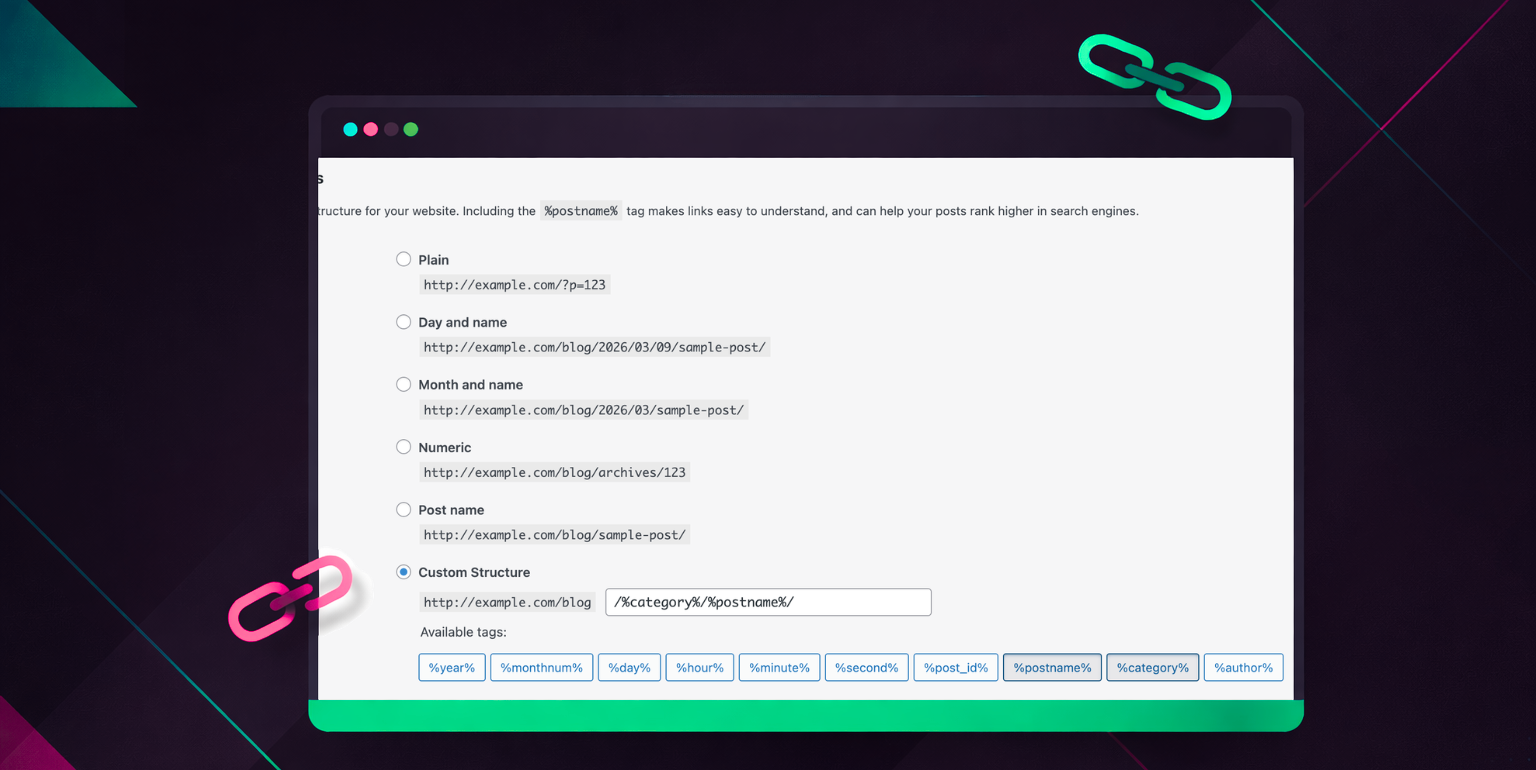Click the %day% tag button

click(629, 668)
